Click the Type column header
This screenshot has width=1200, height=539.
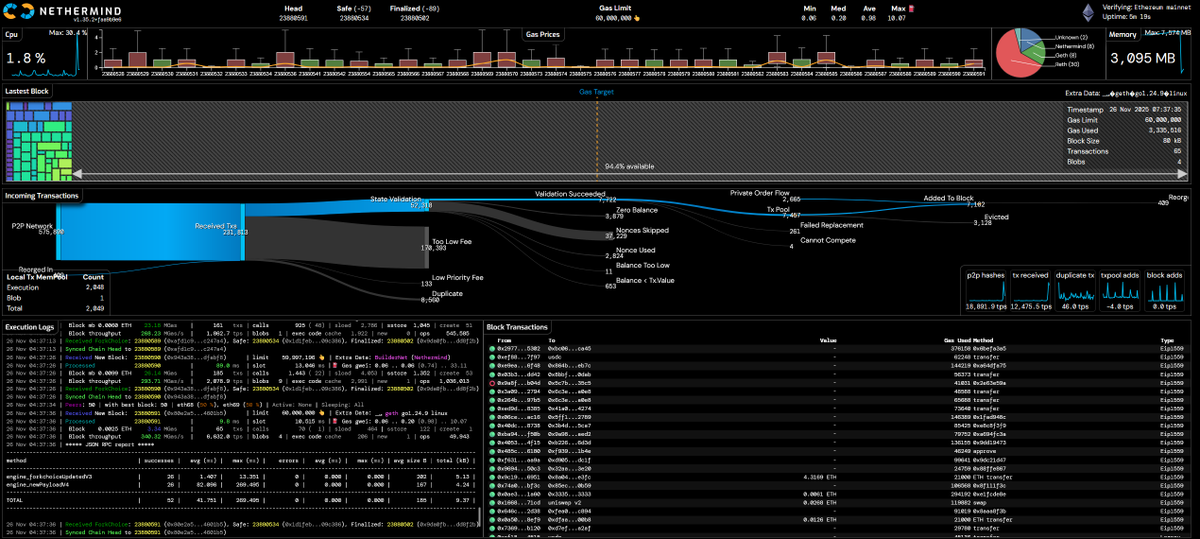click(1167, 340)
